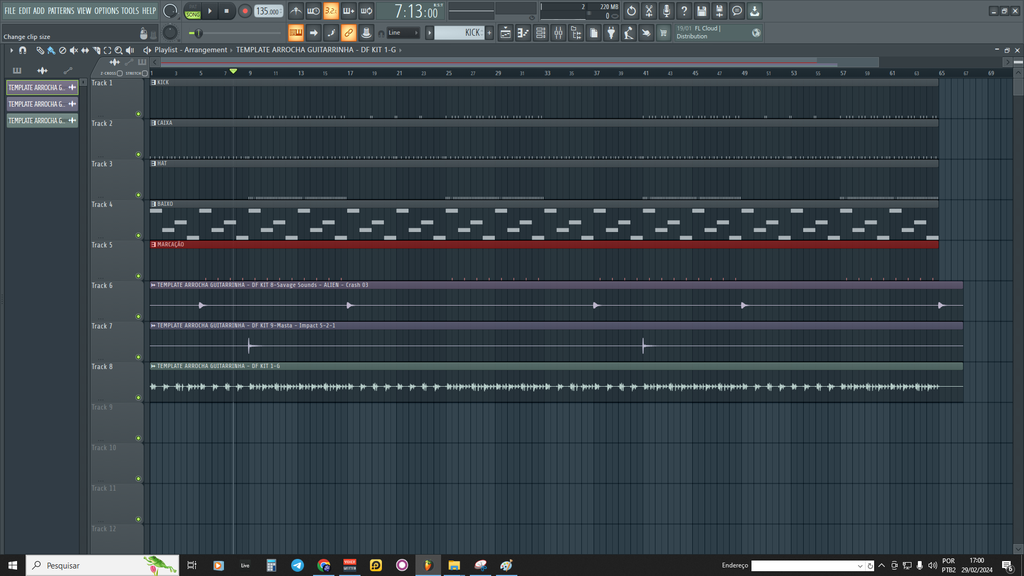Toggle Pattern/Song mode switch

point(193,11)
